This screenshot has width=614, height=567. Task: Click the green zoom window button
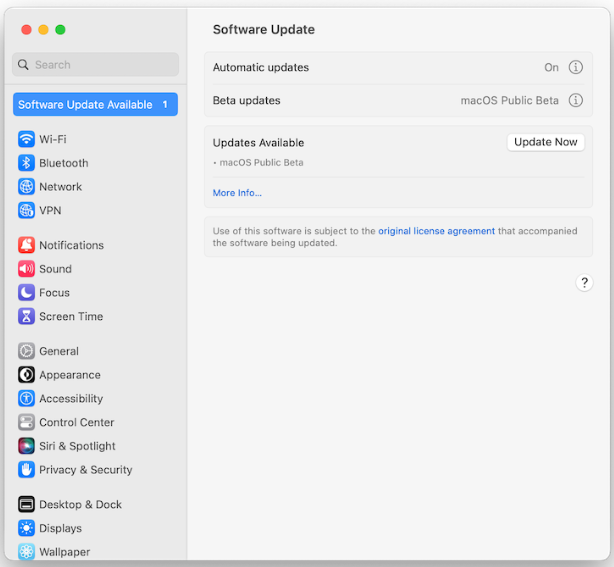point(60,30)
